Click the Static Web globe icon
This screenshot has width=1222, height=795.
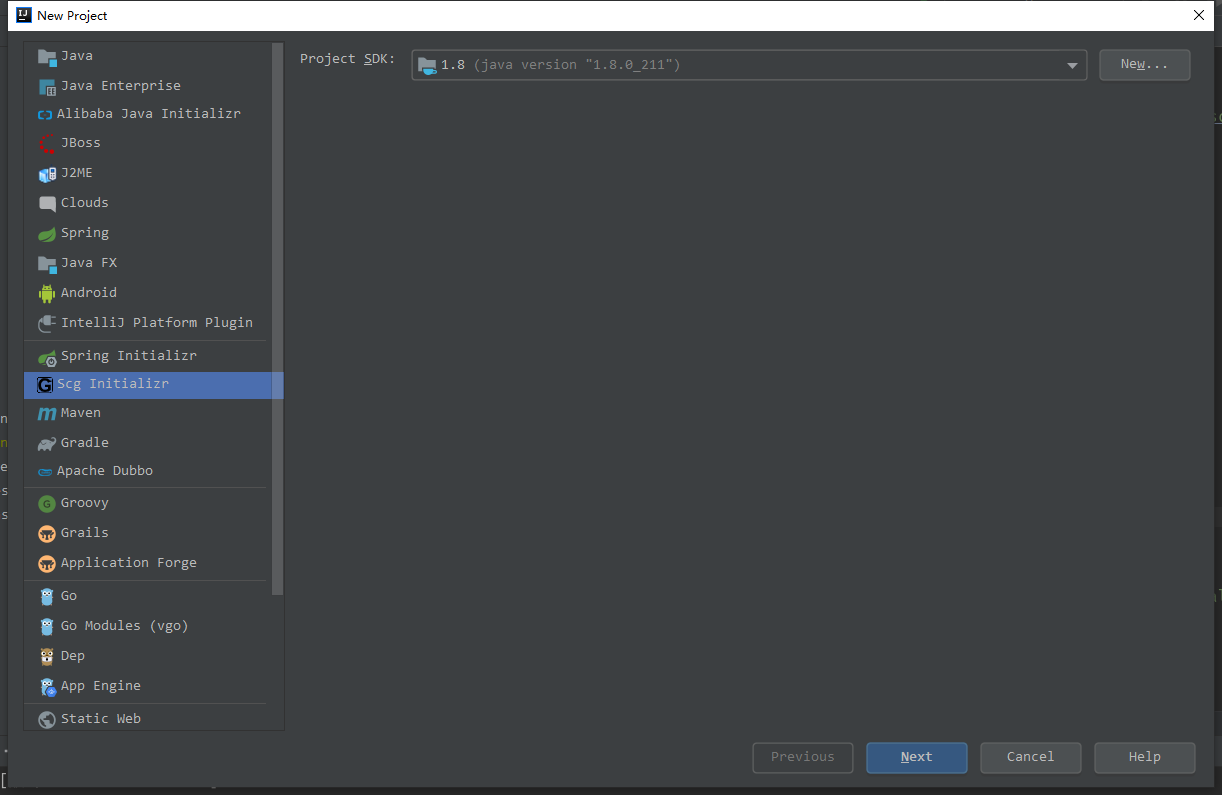click(47, 719)
